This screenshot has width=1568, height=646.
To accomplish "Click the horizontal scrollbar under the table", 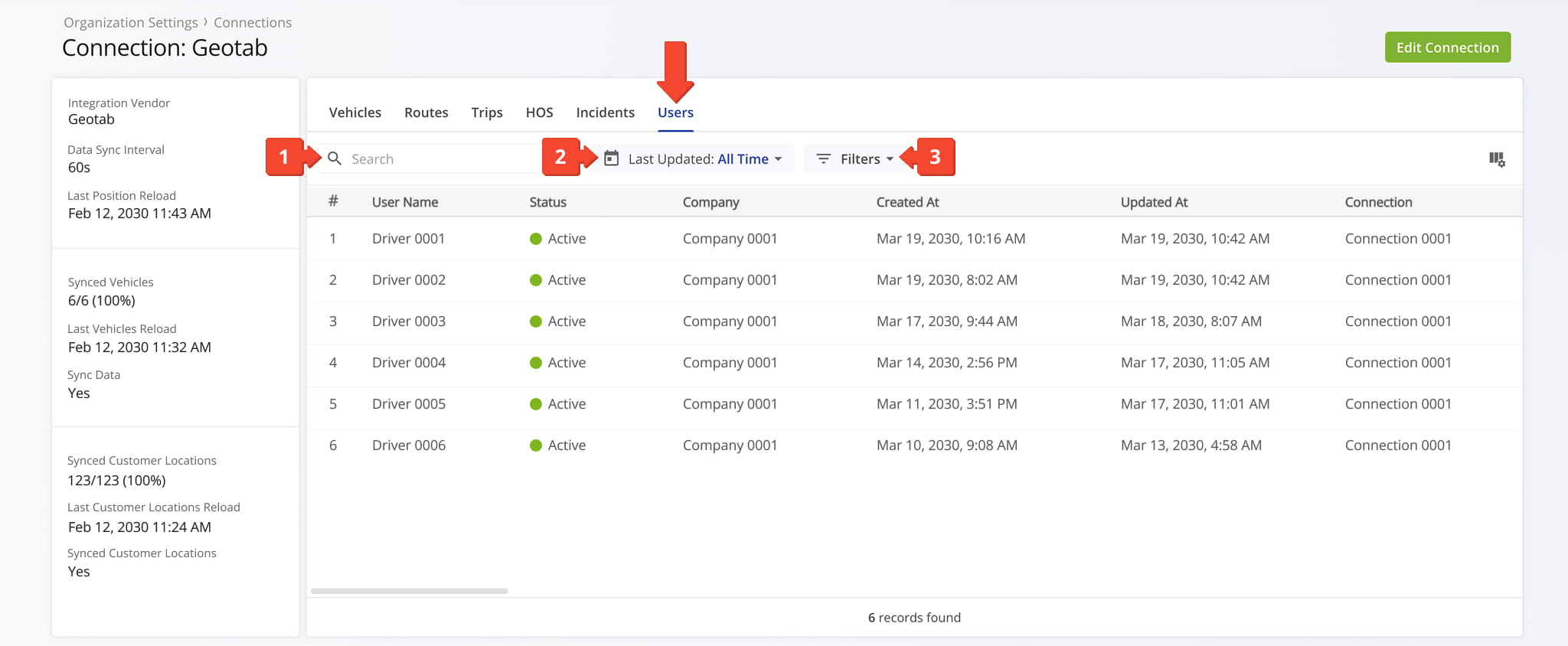I will click(409, 591).
